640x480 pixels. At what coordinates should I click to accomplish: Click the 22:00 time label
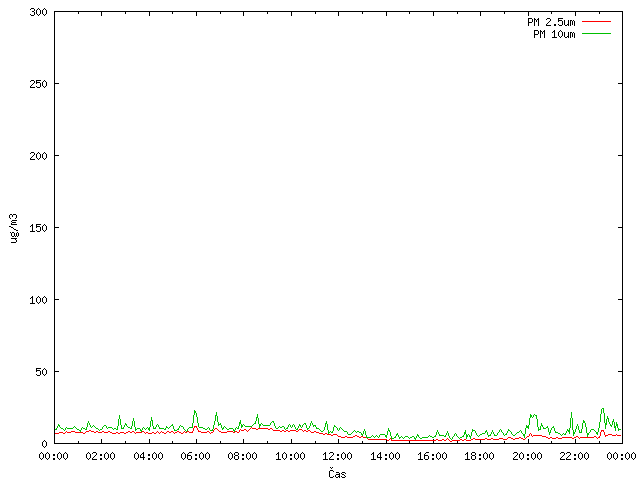pos(574,456)
